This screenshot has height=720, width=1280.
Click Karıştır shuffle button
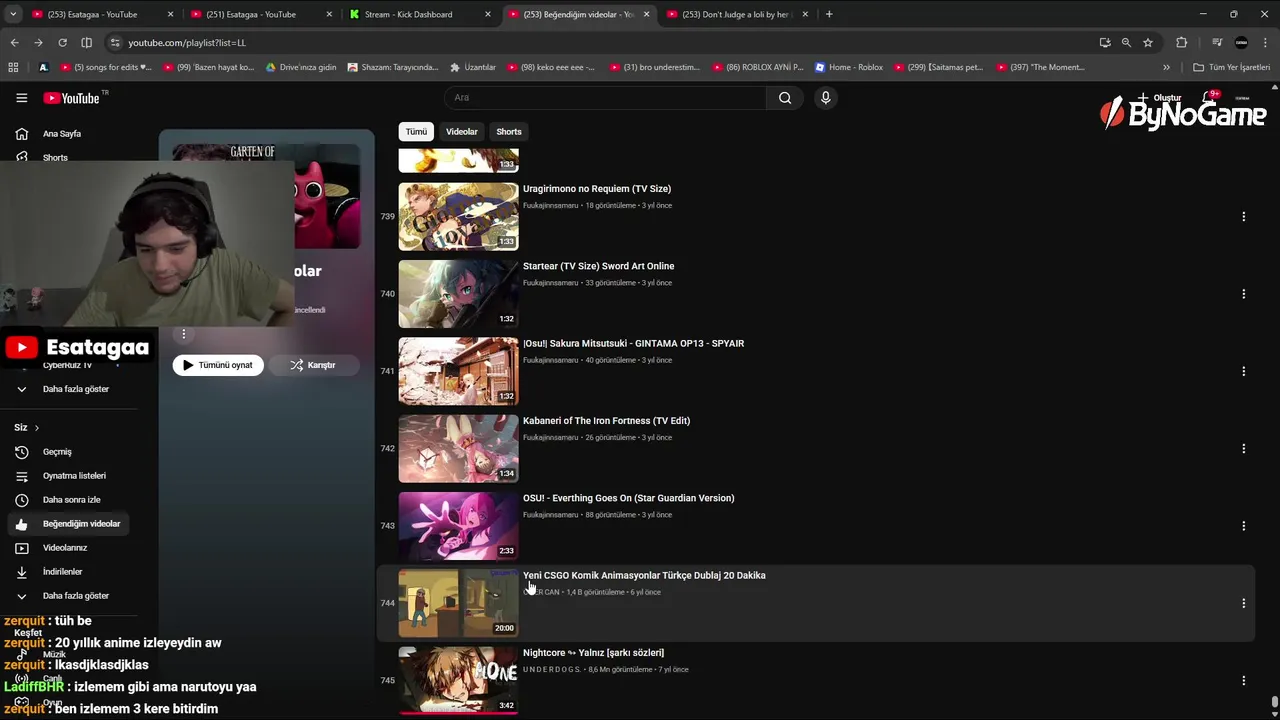tap(313, 365)
